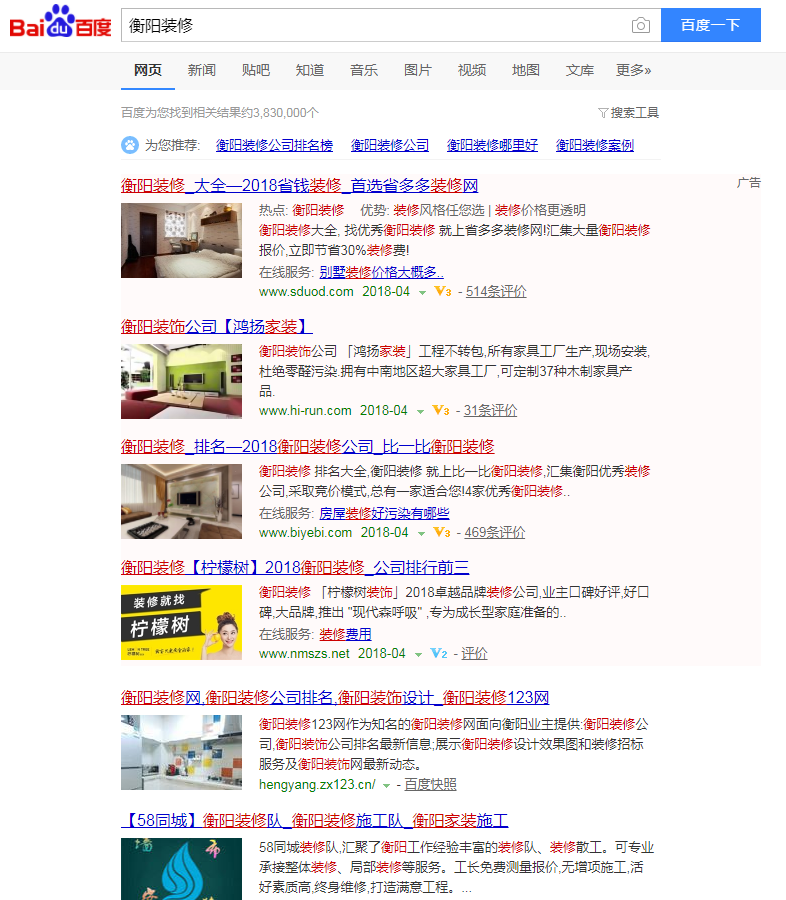Switch to the 新闻 tab
The width and height of the screenshot is (786, 900).
point(202,70)
